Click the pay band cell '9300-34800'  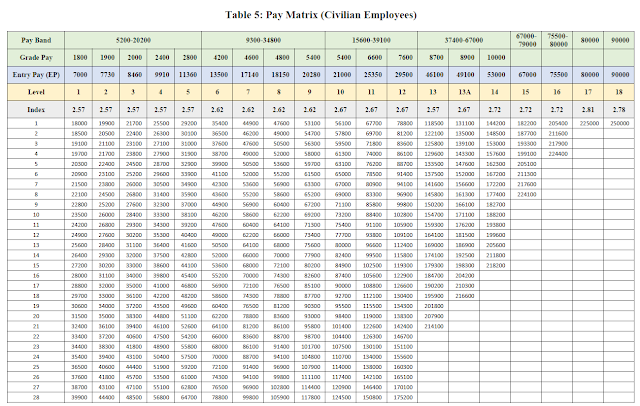tap(263, 40)
